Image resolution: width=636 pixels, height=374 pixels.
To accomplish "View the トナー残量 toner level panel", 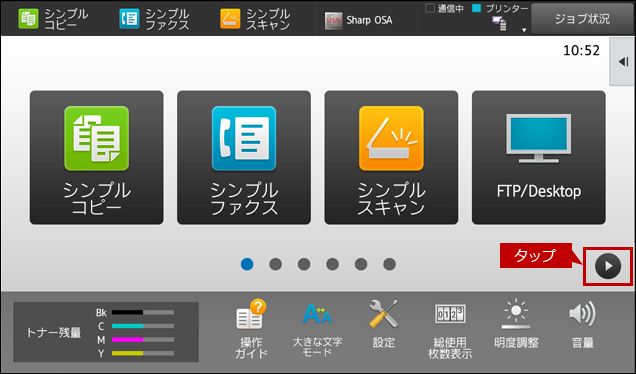I will tap(106, 332).
